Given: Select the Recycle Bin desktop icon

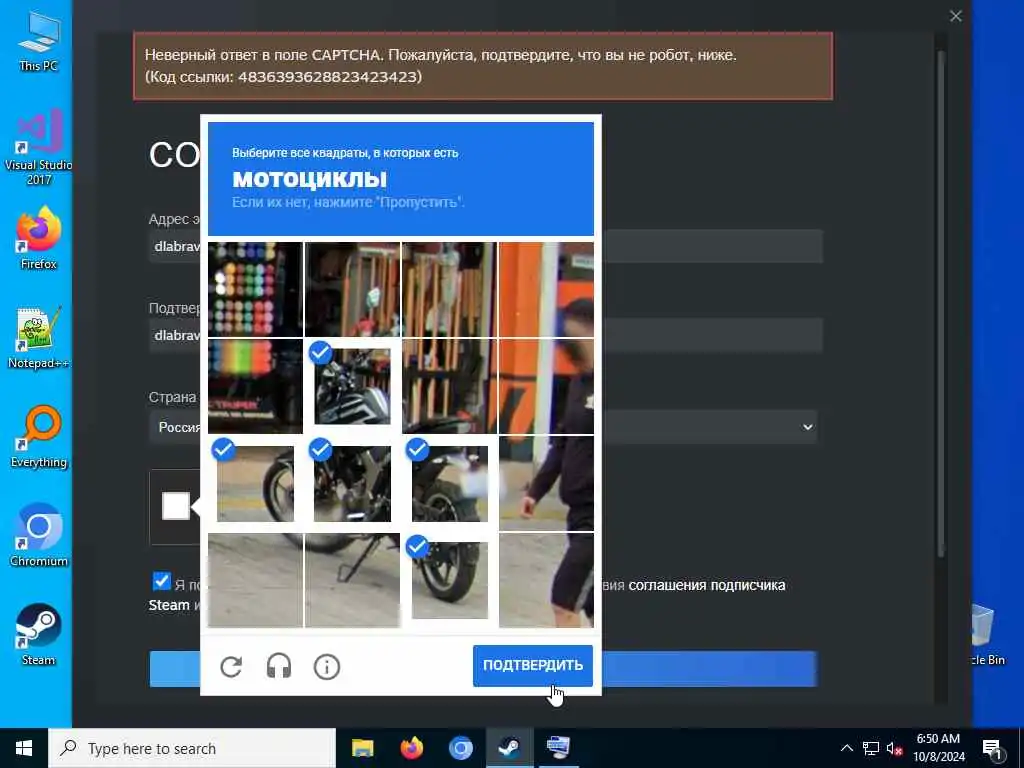Looking at the screenshot, I should click(986, 635).
